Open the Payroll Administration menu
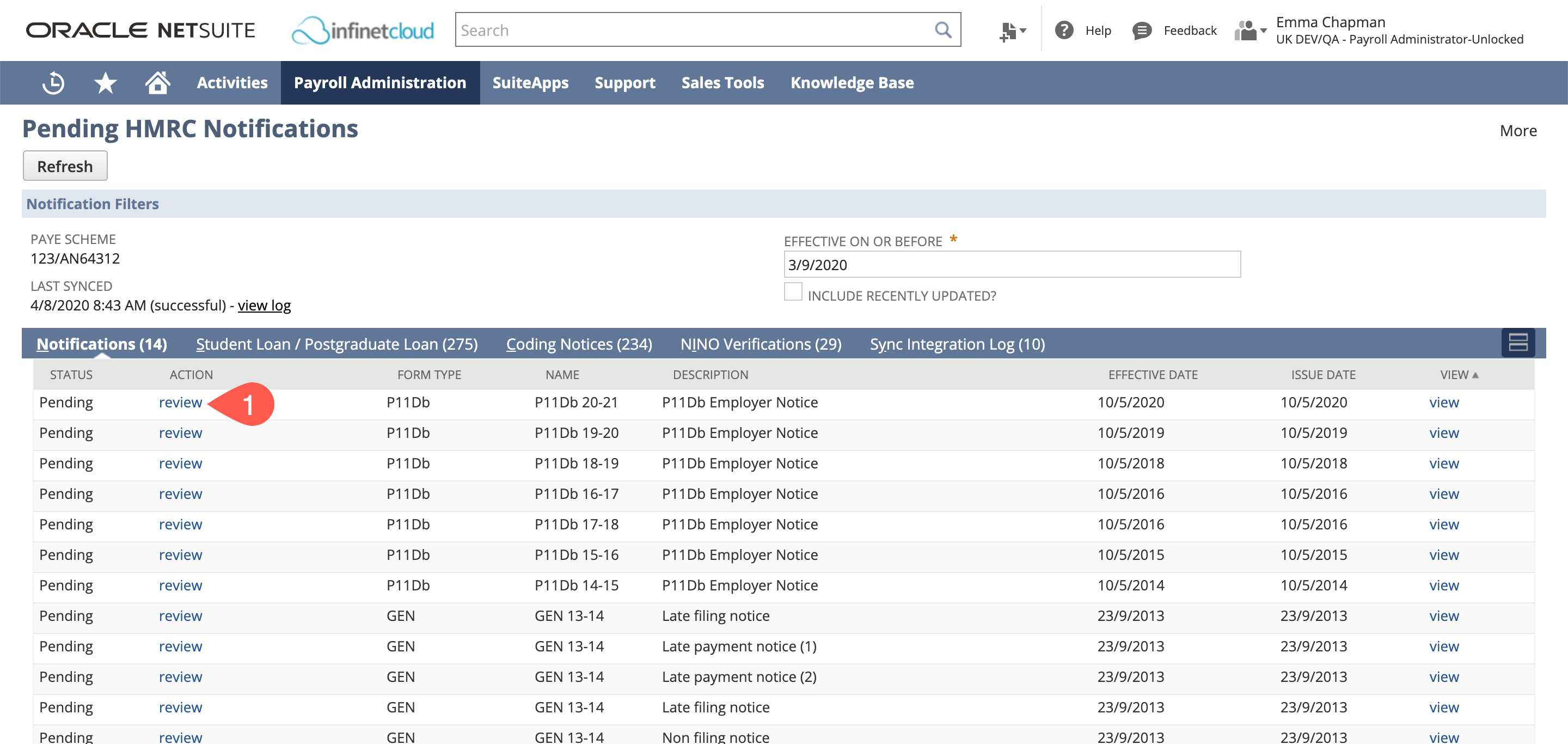This screenshot has height=744, width=1568. click(380, 82)
